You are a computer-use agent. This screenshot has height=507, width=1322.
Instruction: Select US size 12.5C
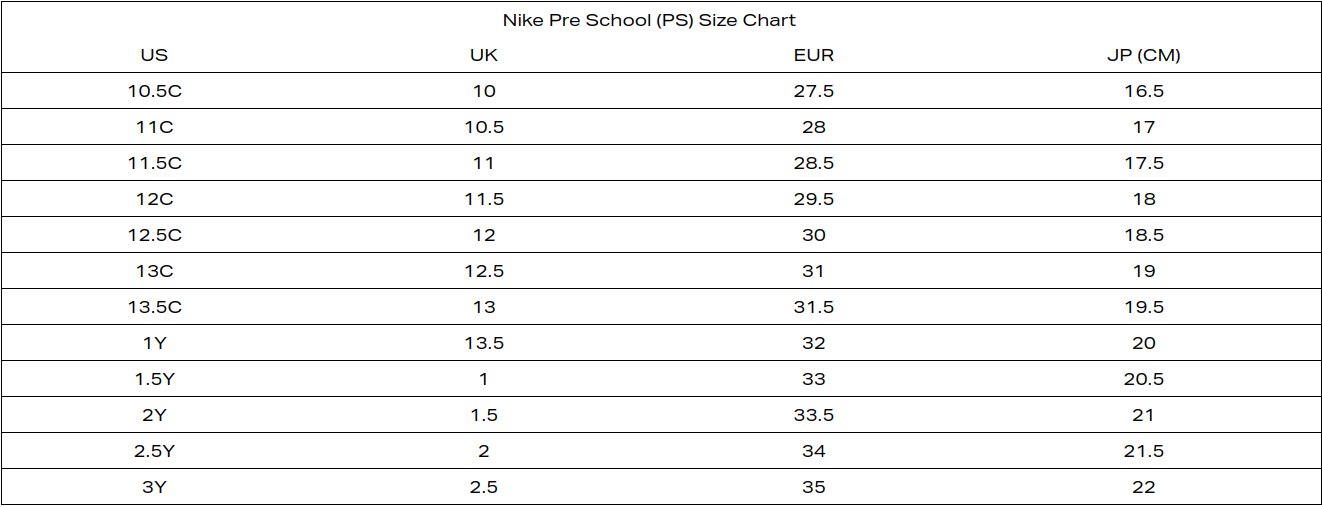coord(154,235)
